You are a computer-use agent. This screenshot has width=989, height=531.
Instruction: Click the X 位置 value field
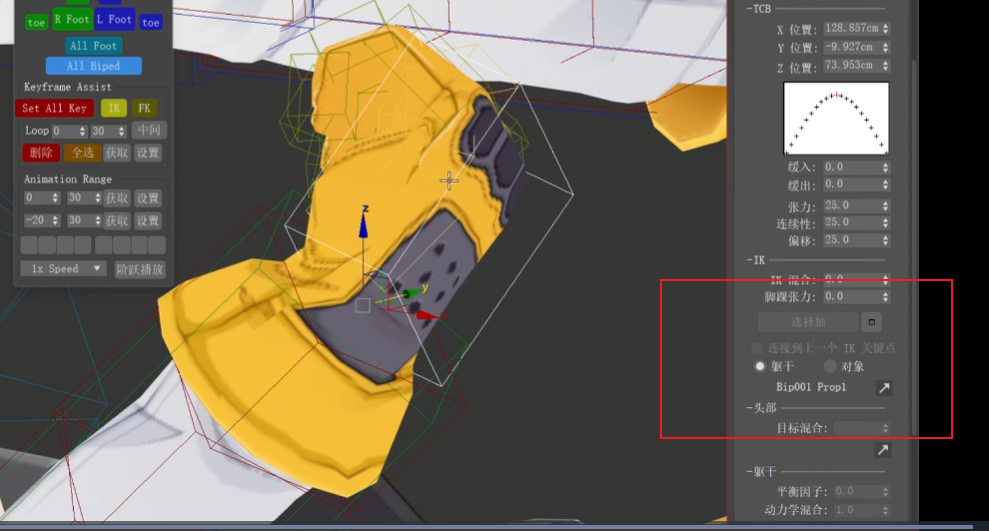852,29
